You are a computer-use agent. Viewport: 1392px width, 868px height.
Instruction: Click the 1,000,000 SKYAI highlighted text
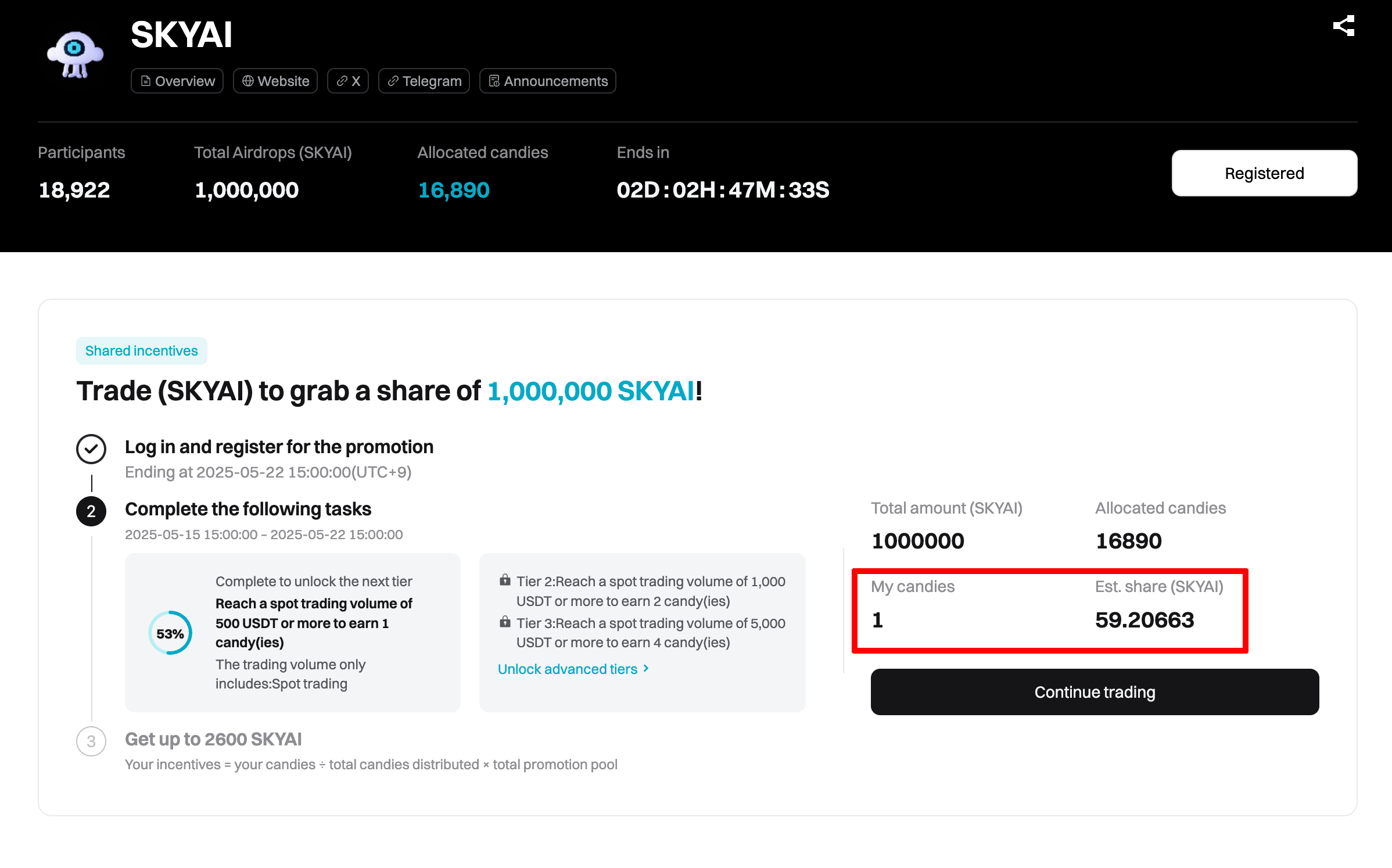[591, 391]
